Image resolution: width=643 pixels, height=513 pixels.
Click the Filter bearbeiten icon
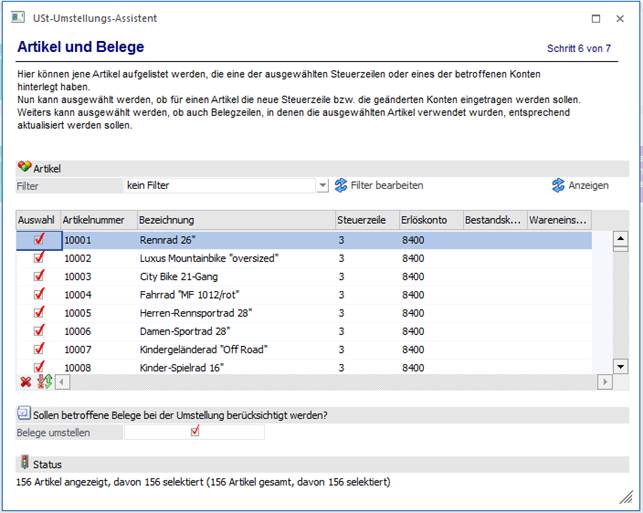(341, 185)
